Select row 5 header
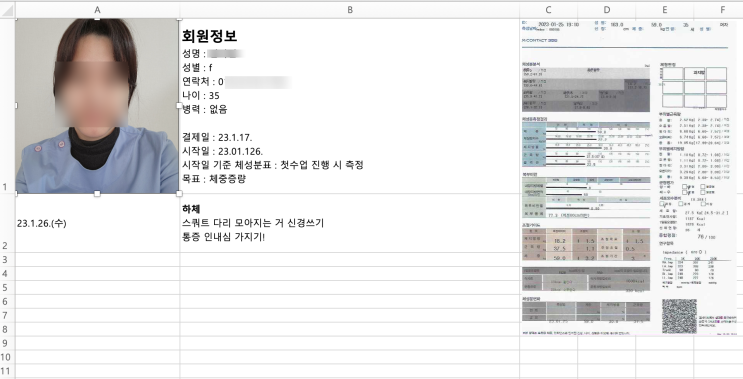743x379 pixels. [x=7, y=288]
